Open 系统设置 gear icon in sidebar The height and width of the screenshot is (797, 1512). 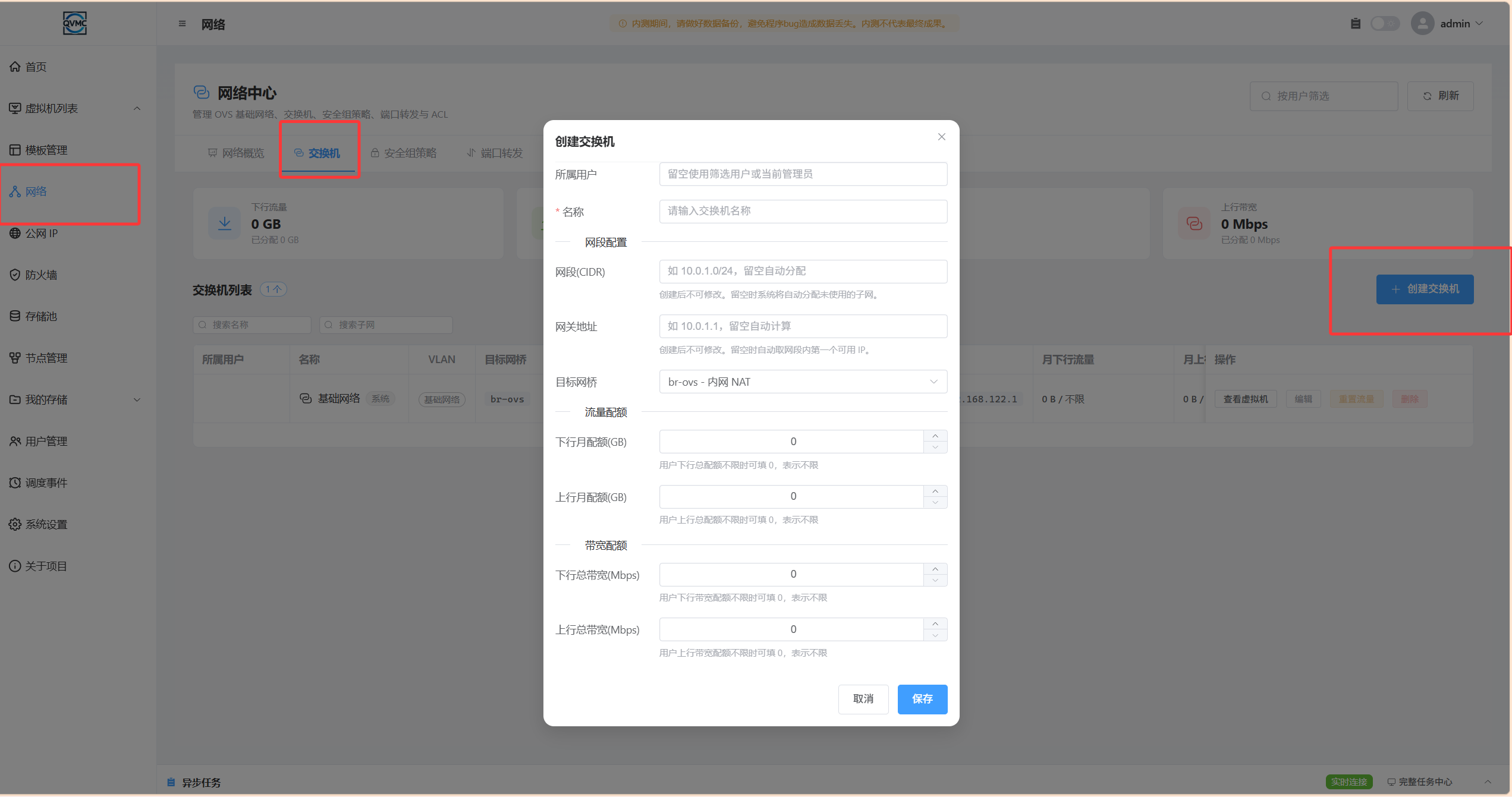pos(15,524)
